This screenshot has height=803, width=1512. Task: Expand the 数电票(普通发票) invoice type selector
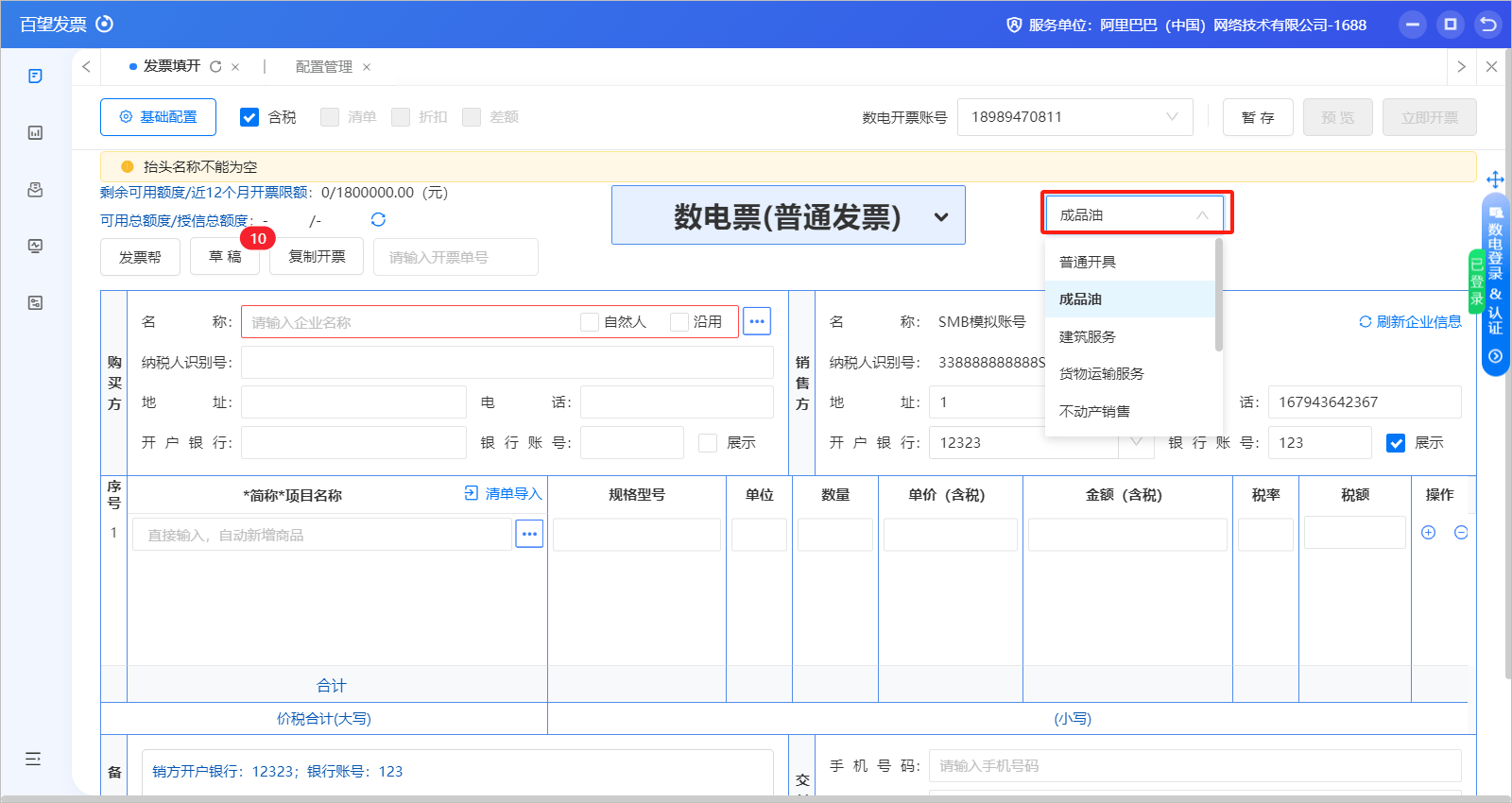click(788, 215)
